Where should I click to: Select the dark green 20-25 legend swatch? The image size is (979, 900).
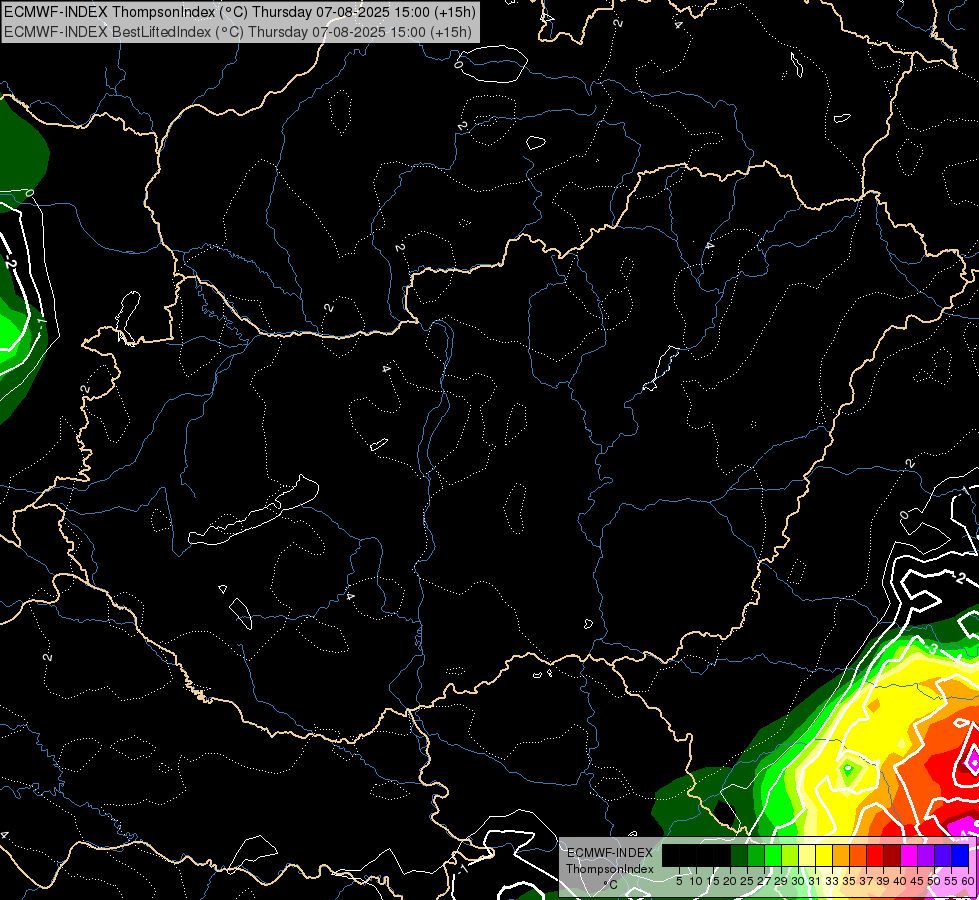739,855
